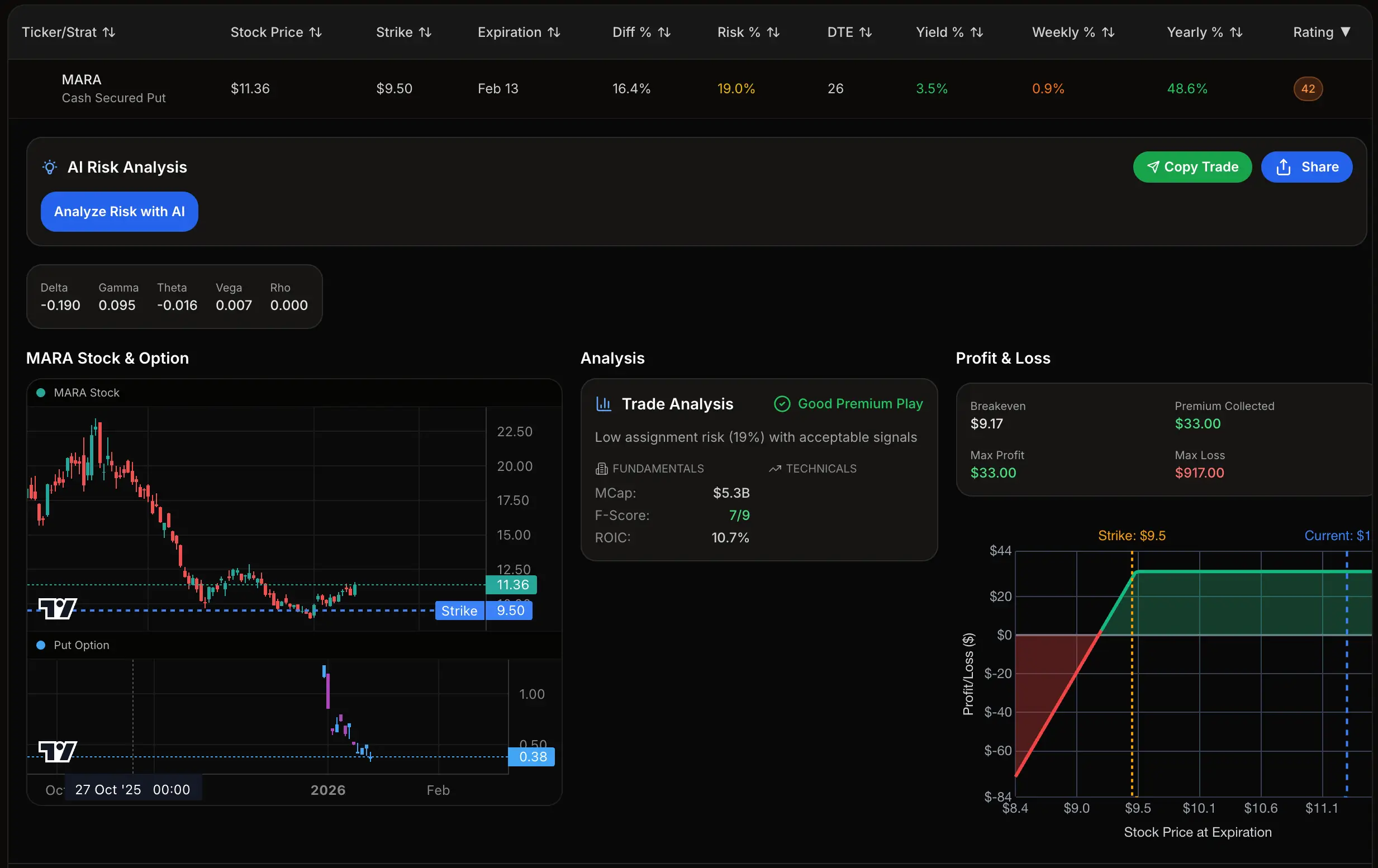This screenshot has width=1378, height=868.
Task: Sort by Weekly % column arrows
Action: coord(1108,32)
